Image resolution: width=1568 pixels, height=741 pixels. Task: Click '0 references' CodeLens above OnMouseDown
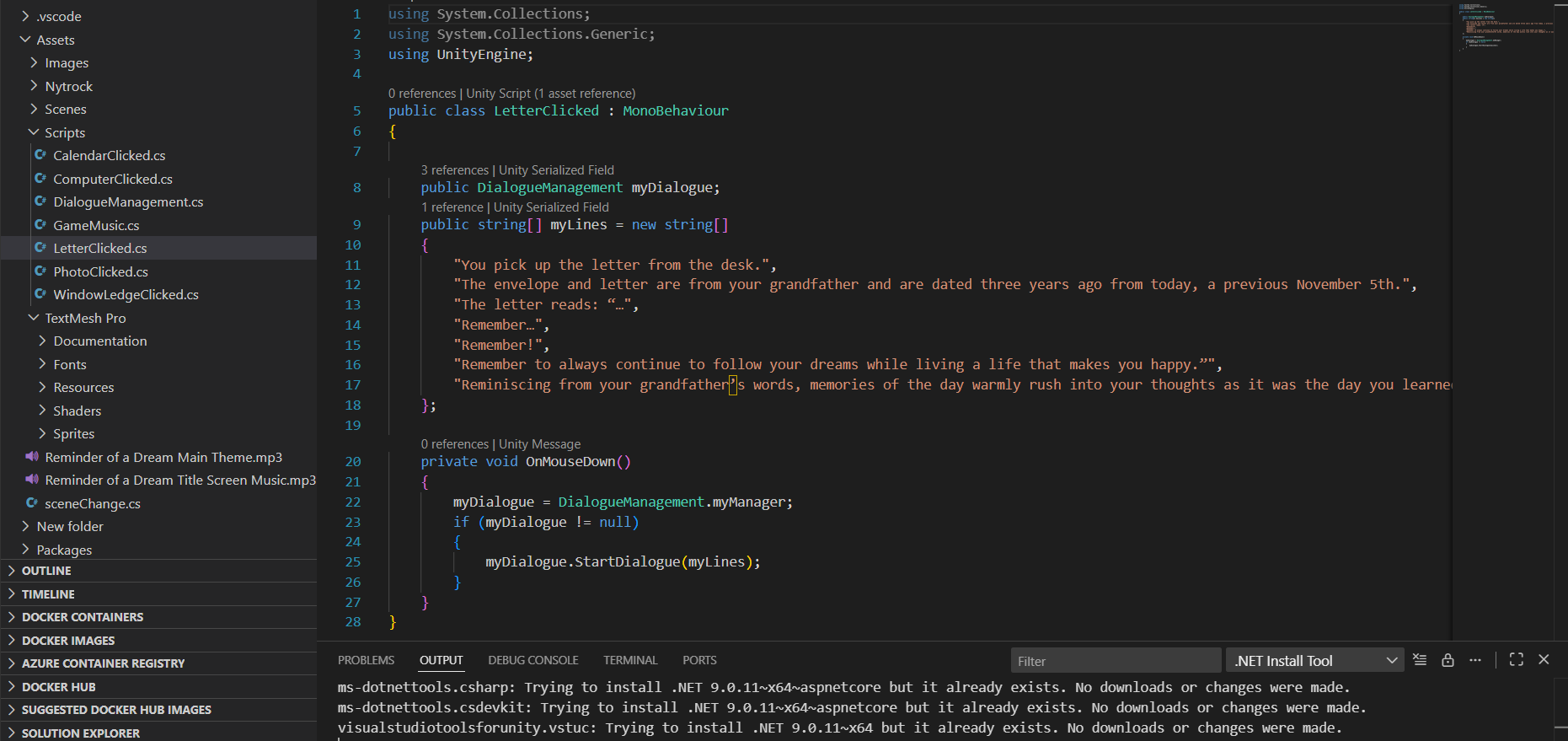455,444
